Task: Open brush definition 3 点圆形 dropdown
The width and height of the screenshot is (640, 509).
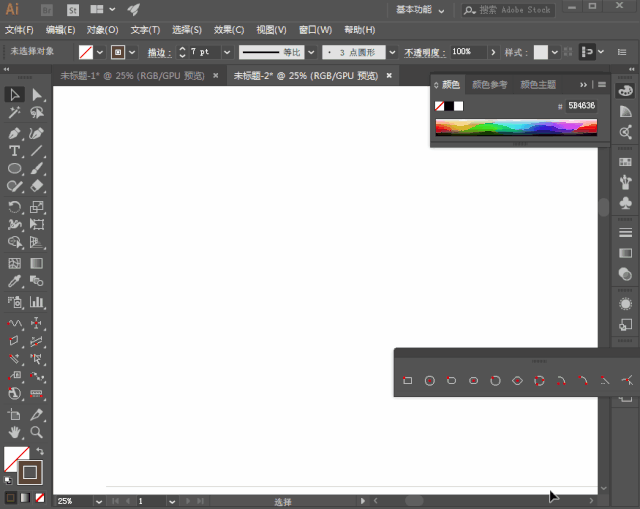Action: pos(392,52)
